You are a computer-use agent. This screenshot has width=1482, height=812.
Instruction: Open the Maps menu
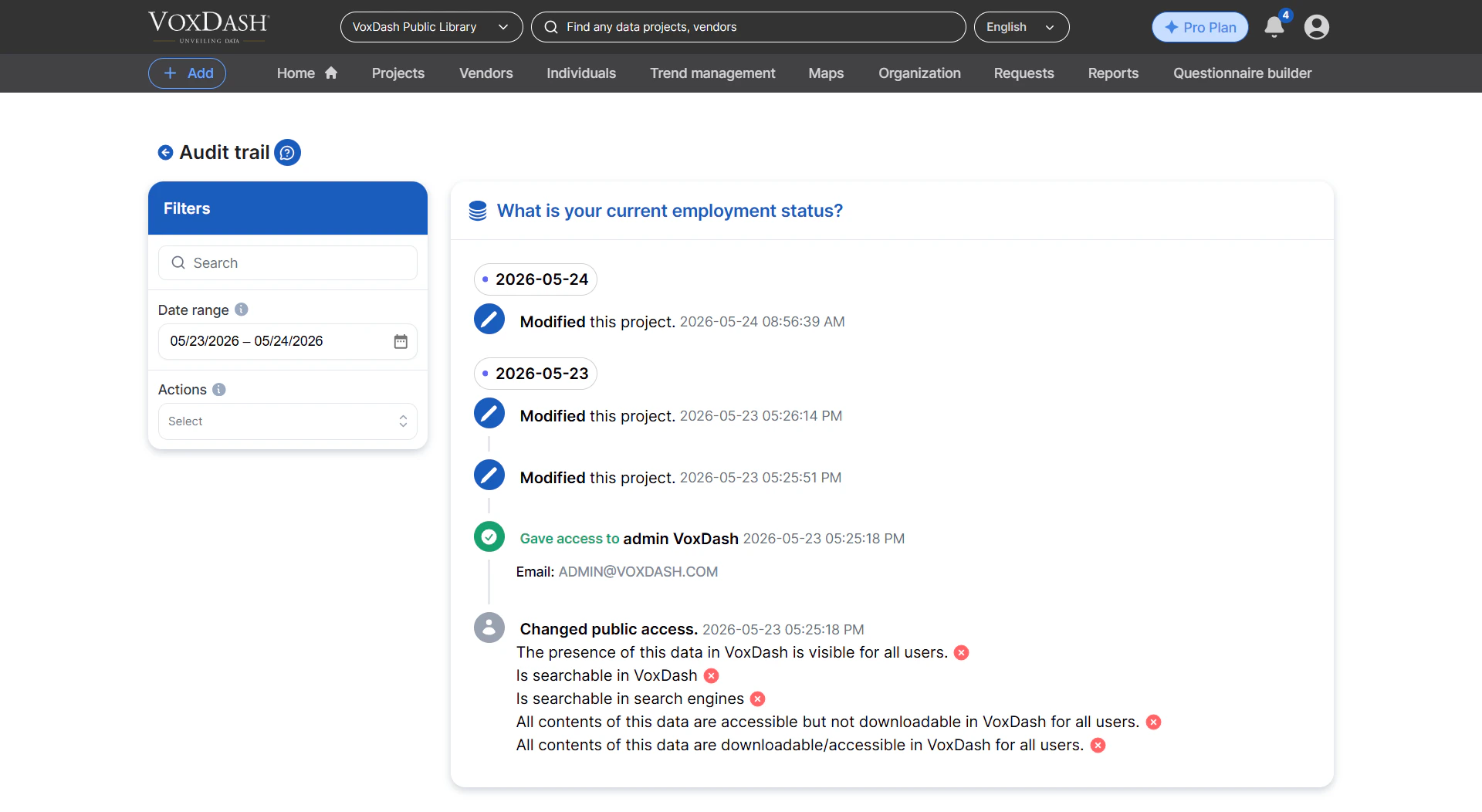click(x=826, y=73)
